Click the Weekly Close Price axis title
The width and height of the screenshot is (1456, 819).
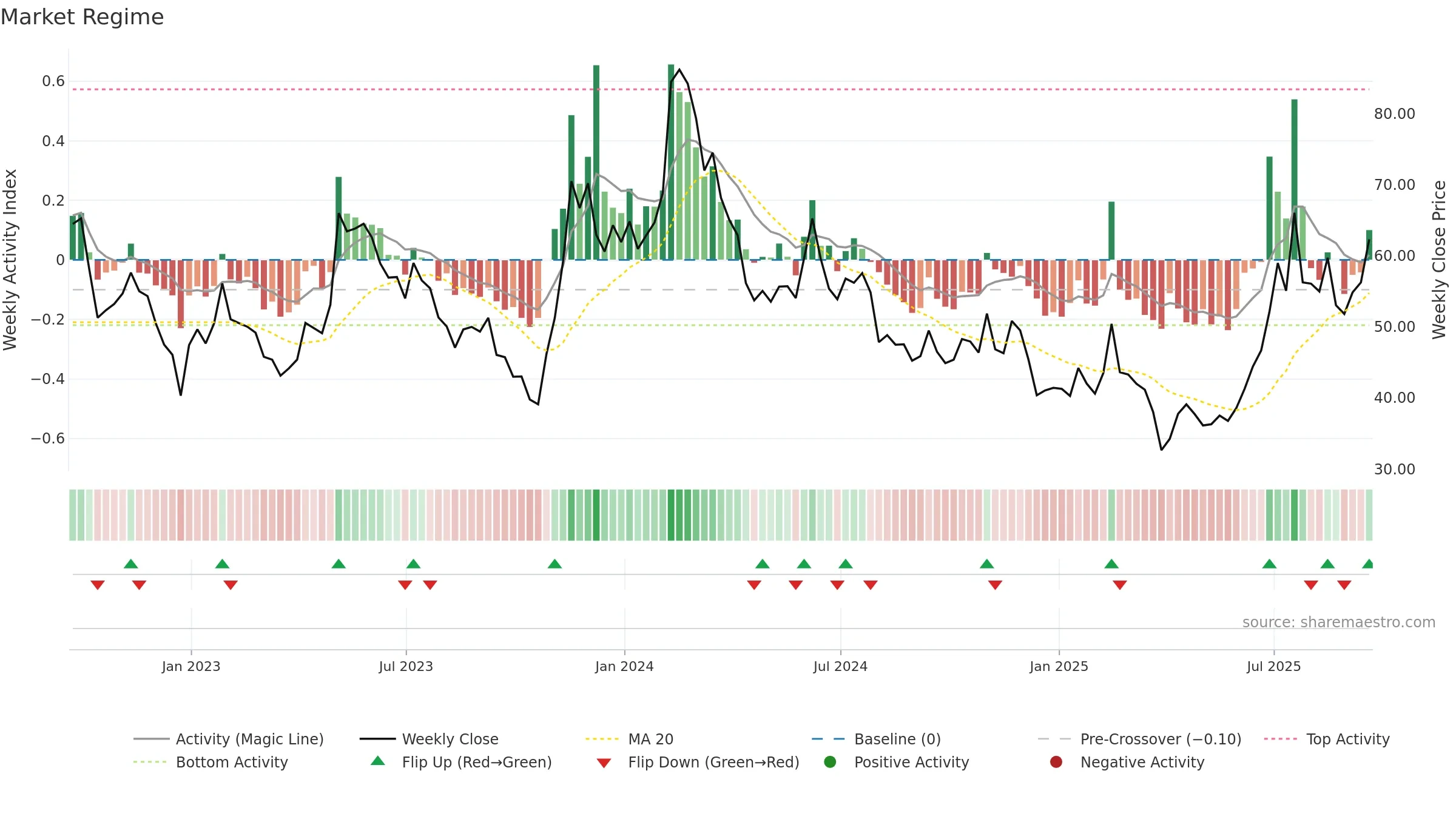1439,260
